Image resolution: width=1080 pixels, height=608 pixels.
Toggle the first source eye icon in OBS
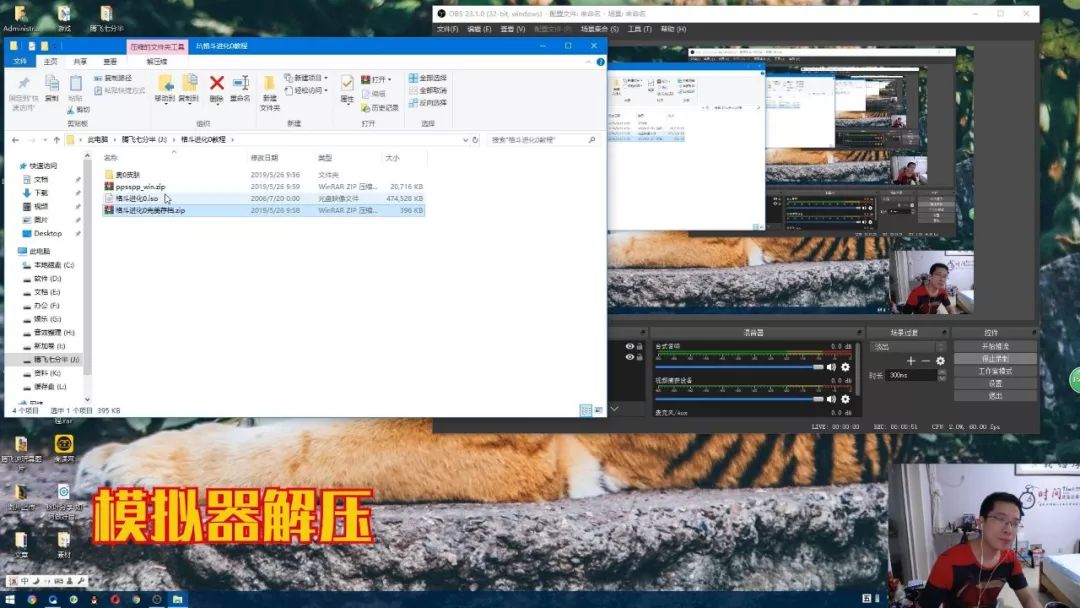[x=629, y=346]
